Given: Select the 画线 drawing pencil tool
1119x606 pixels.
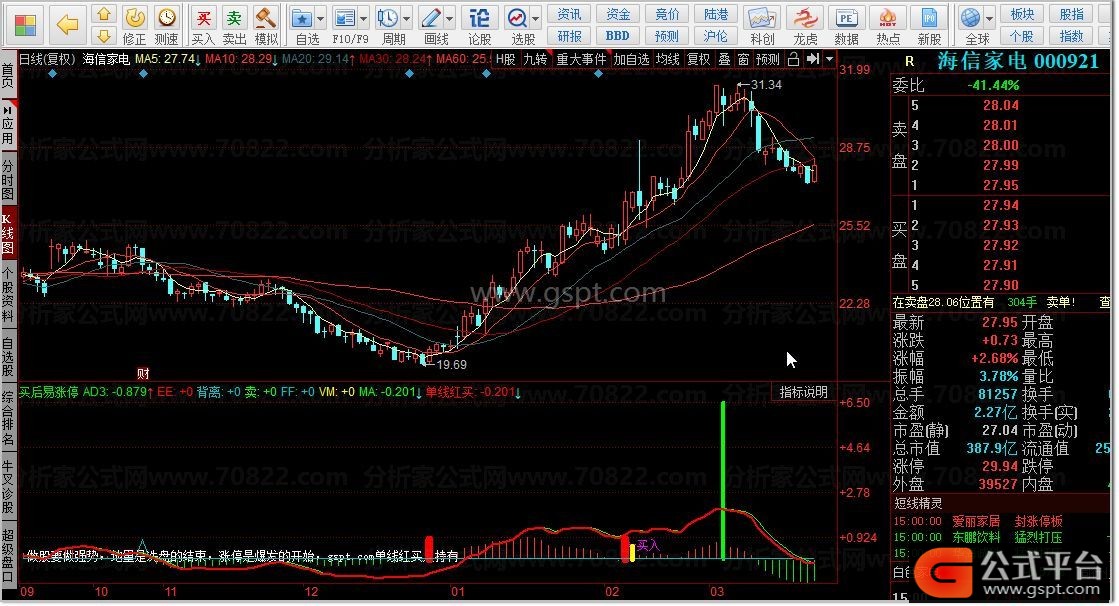Looking at the screenshot, I should click(x=431, y=17).
